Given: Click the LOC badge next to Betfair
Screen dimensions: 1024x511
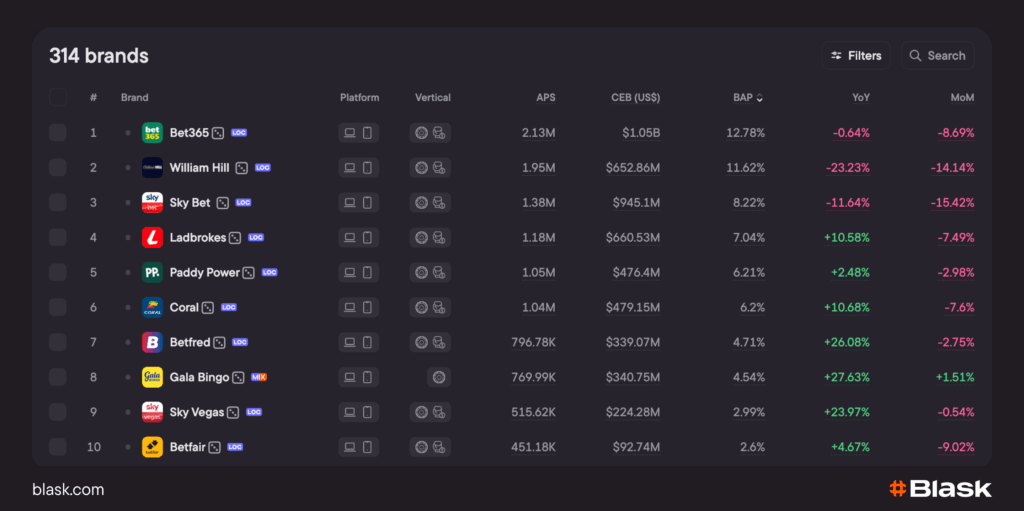Looking at the screenshot, I should [235, 447].
